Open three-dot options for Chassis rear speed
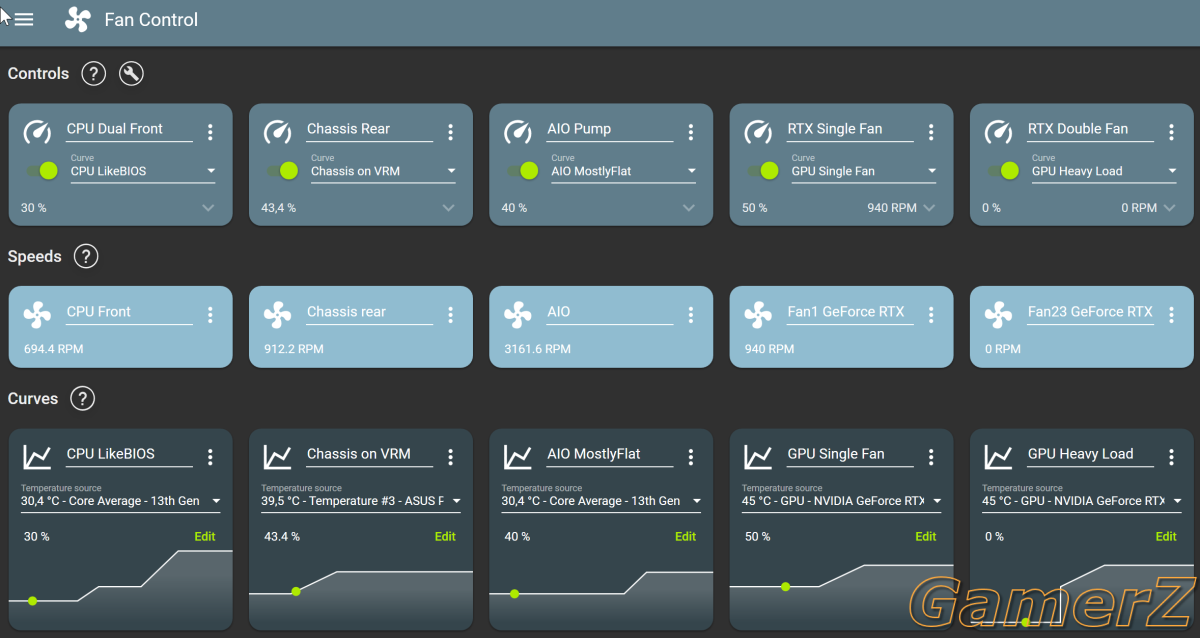Image resolution: width=1200 pixels, height=638 pixels. [x=451, y=315]
